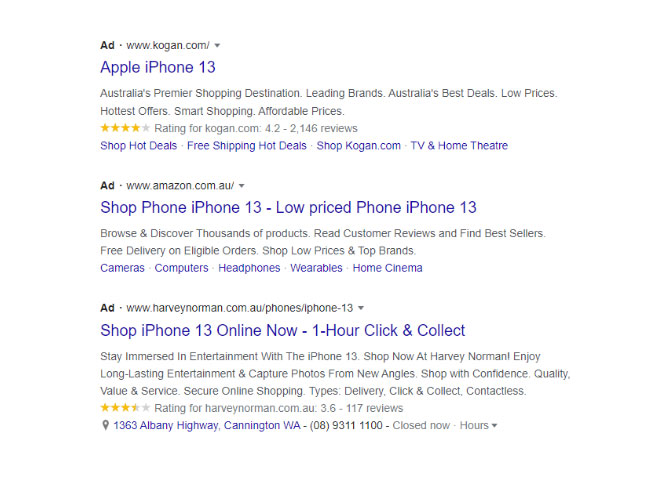Click the 'Rating for harveynorman.com.au: 3.6 - 117 reviews' text
This screenshot has height=485, width=665.
[x=279, y=408]
